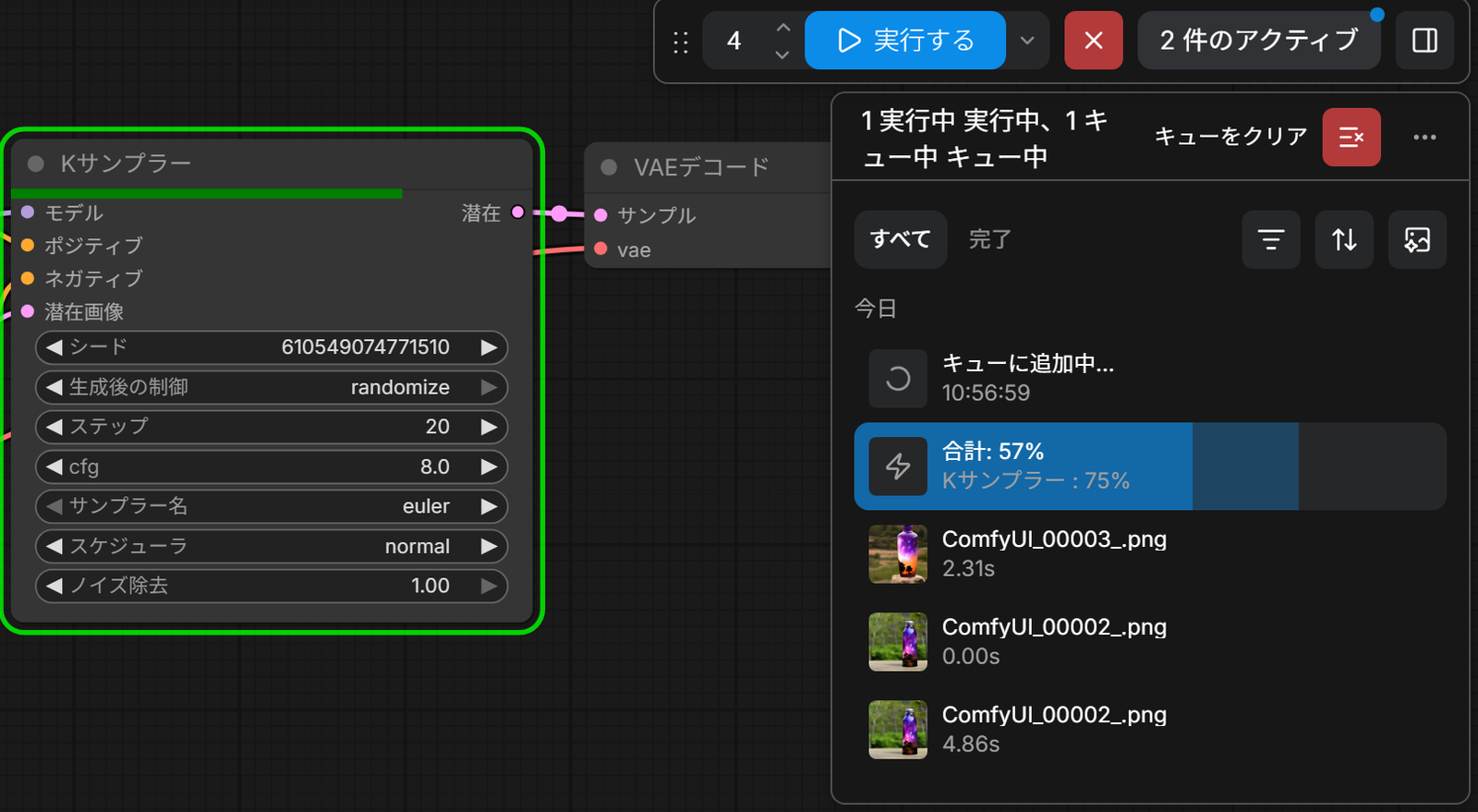Click the サンプル input connector dot
This screenshot has width=1478, height=812.
pos(600,215)
